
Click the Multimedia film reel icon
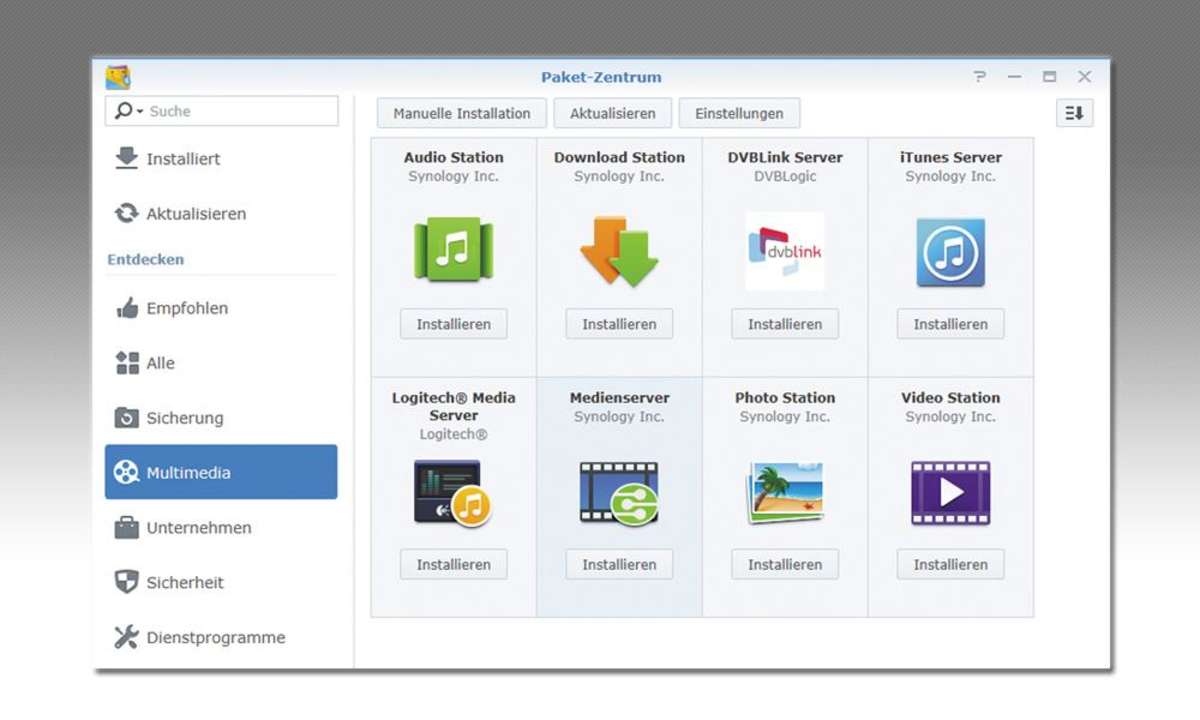126,472
